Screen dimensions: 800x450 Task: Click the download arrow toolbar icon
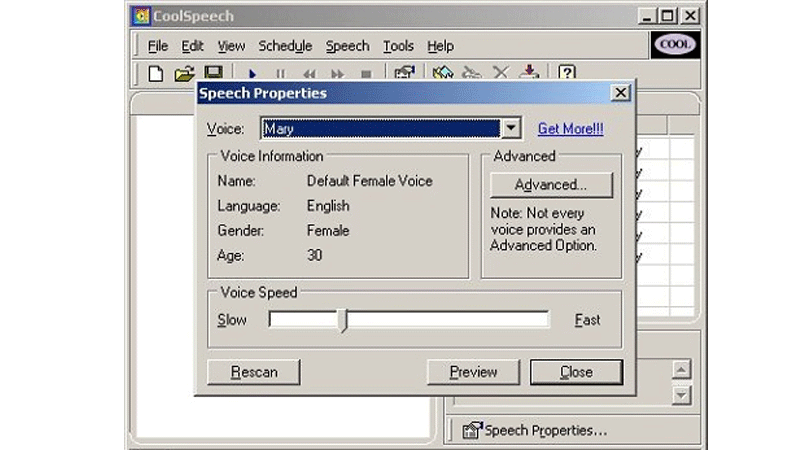coord(529,72)
